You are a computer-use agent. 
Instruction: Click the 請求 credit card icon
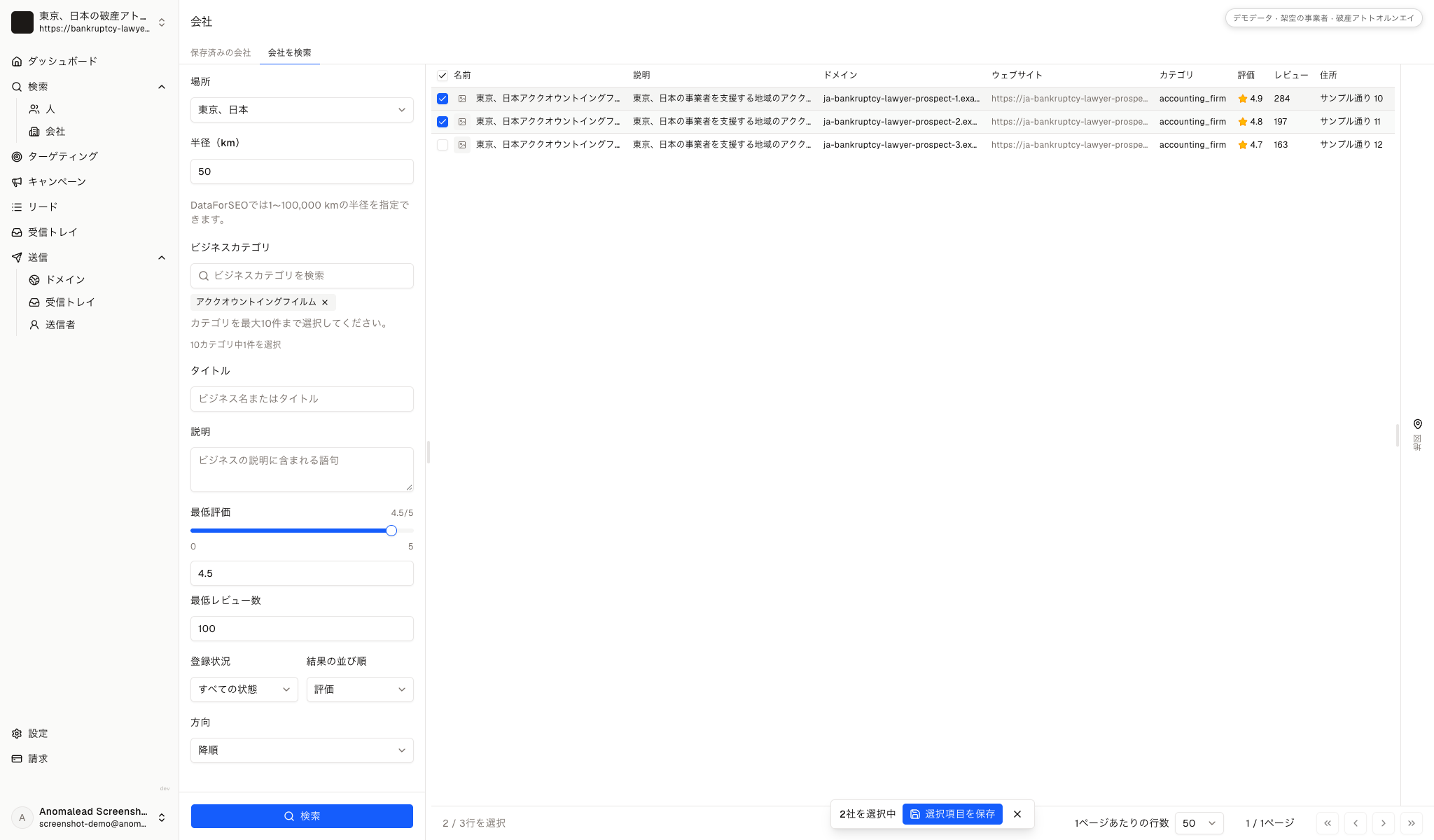click(17, 759)
